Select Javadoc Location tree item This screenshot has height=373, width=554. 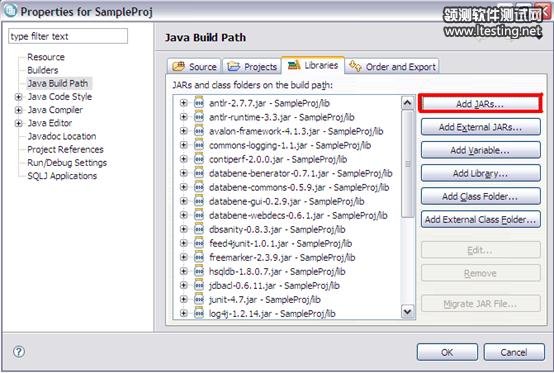click(x=62, y=136)
